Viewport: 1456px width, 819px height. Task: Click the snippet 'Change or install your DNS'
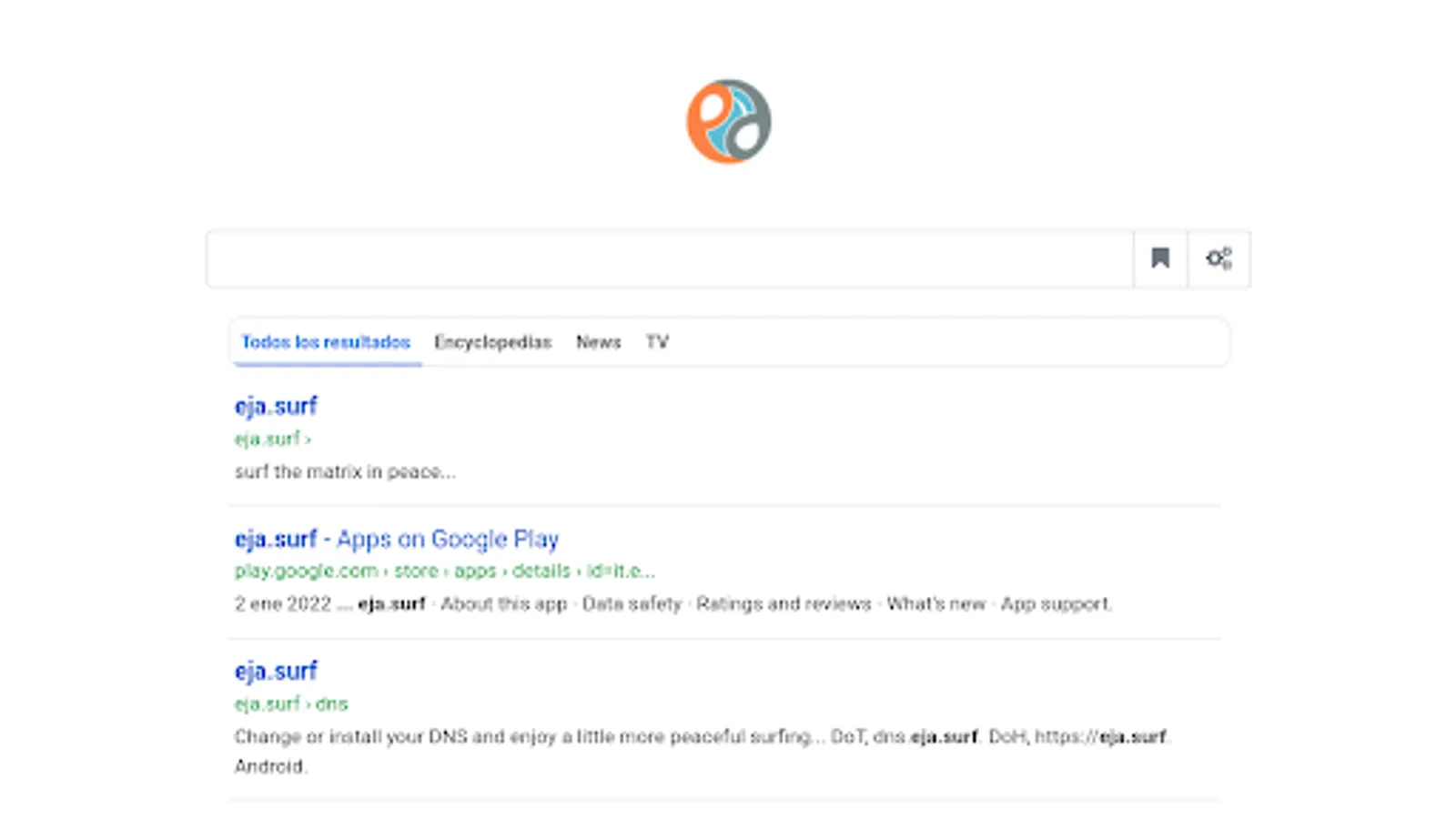702,751
